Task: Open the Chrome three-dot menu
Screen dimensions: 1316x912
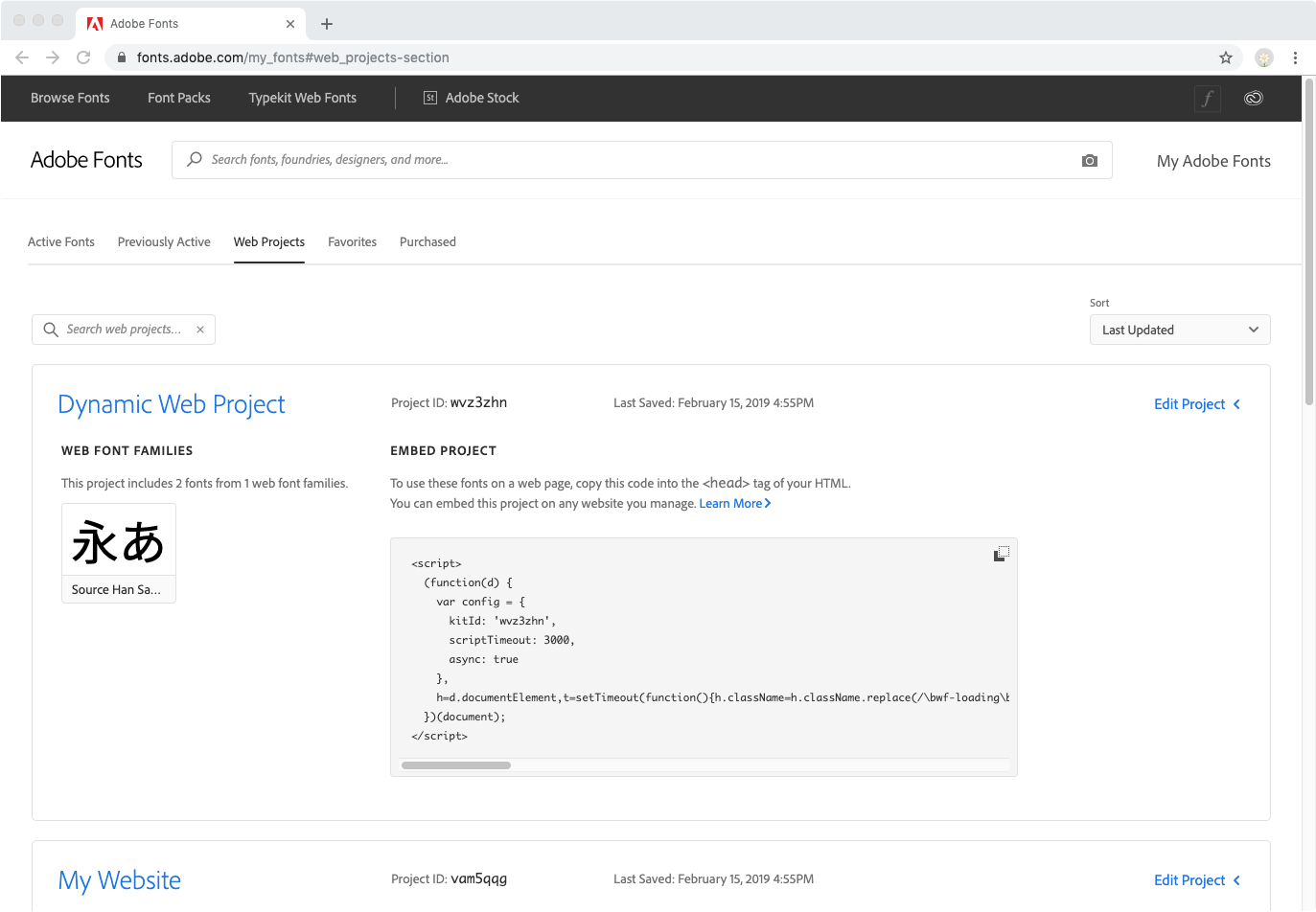Action: click(1295, 57)
